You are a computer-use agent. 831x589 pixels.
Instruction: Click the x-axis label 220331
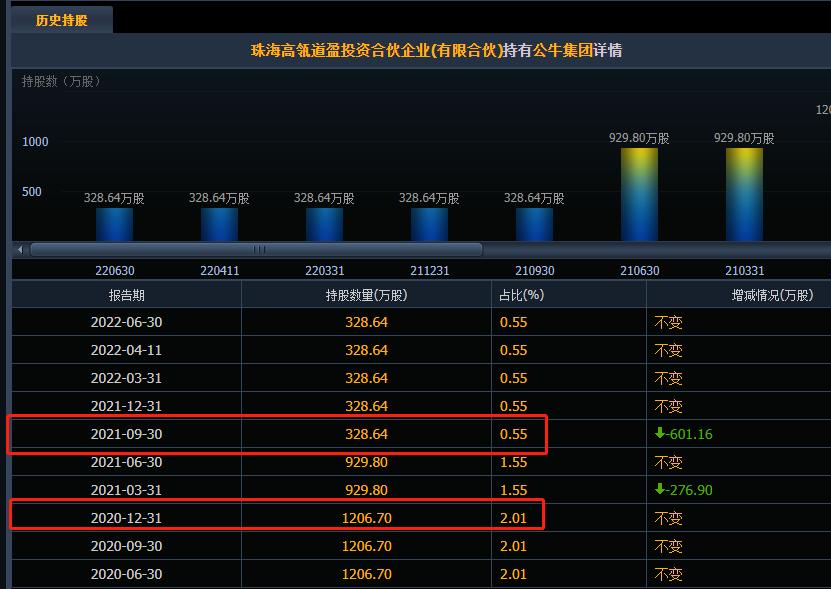[324, 270]
